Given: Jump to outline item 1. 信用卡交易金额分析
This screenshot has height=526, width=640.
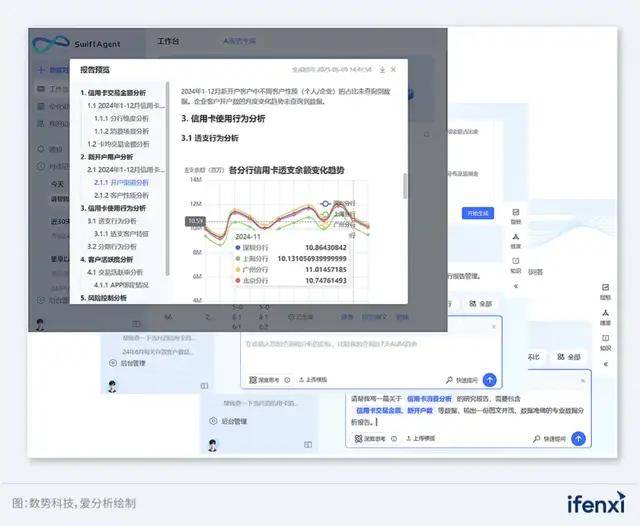Looking at the screenshot, I should (113, 93).
